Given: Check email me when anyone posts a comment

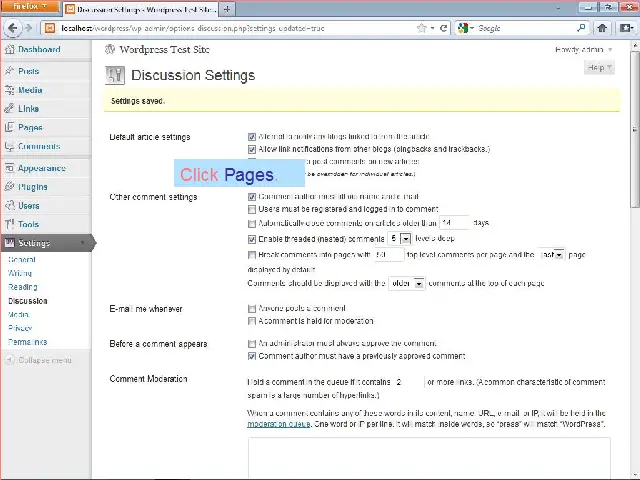Looking at the screenshot, I should (x=252, y=309).
